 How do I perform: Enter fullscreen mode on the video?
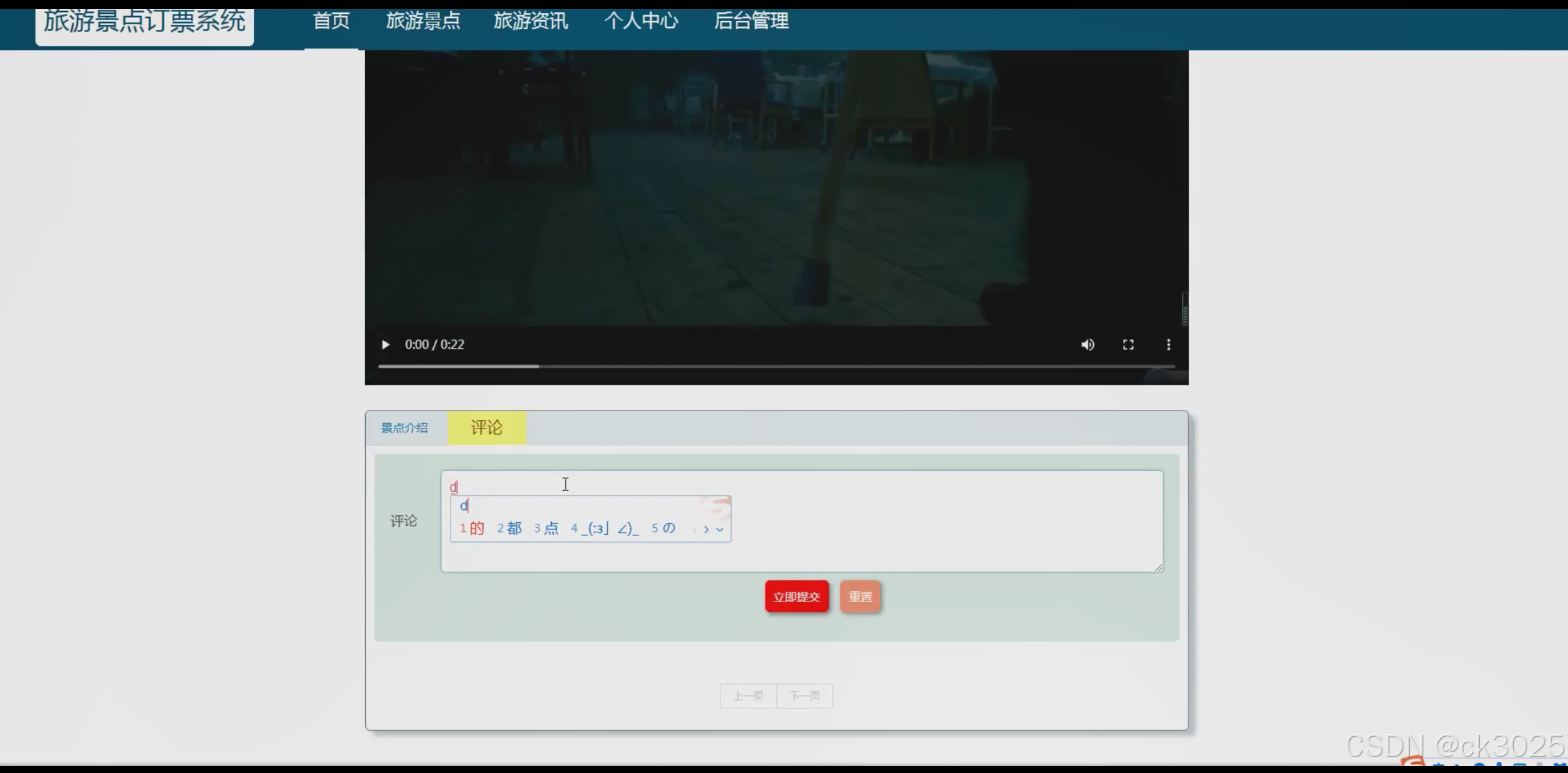[1128, 344]
